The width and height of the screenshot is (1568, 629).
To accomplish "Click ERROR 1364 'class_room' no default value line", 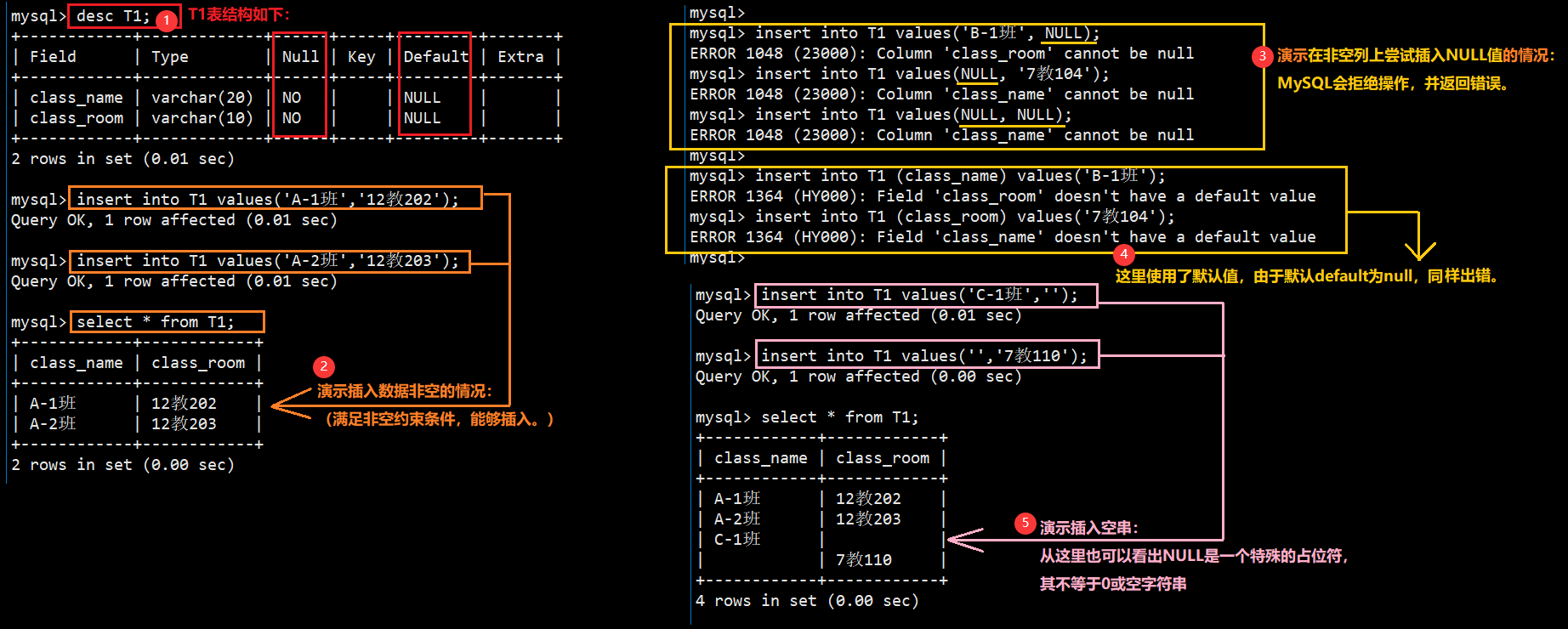I will pos(1003,196).
